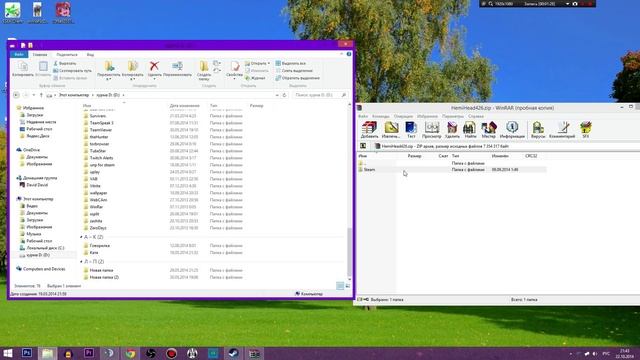Open WinRAR Параметры menu
640x360 pixels.
click(453, 116)
